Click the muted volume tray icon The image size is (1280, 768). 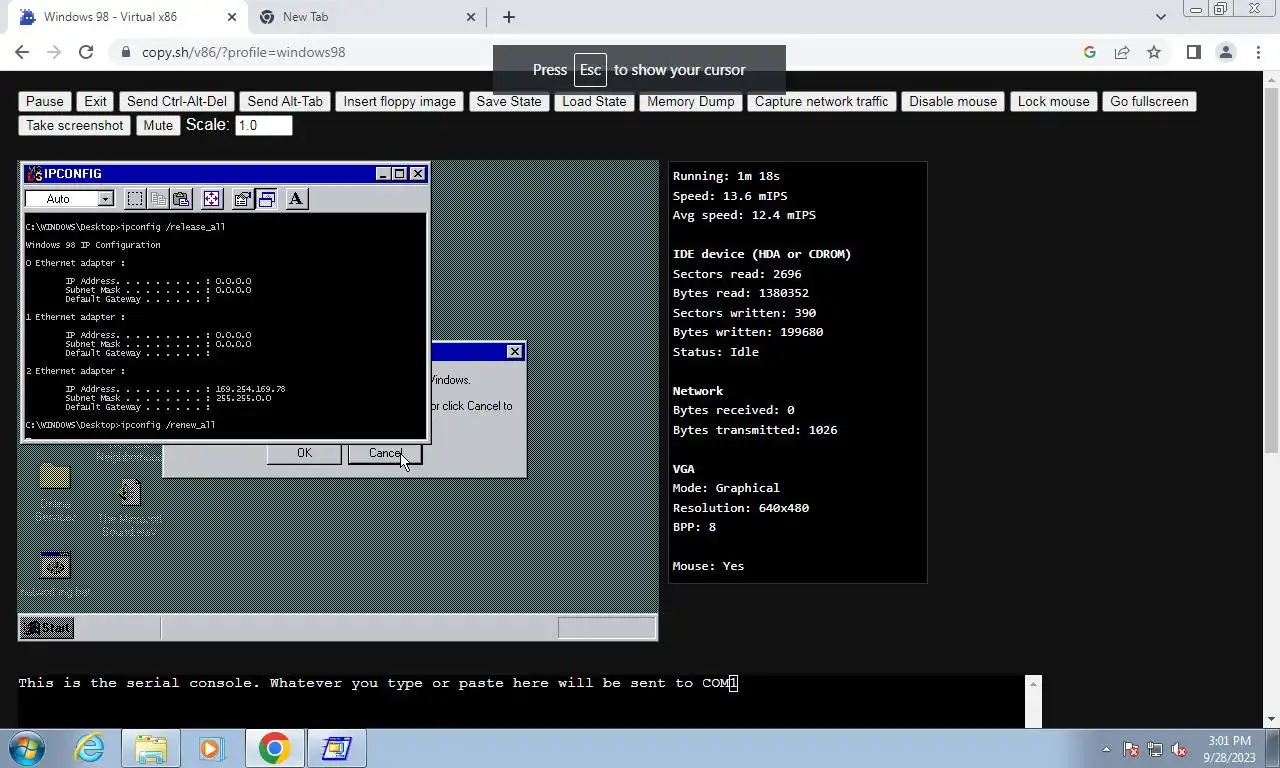(1179, 749)
